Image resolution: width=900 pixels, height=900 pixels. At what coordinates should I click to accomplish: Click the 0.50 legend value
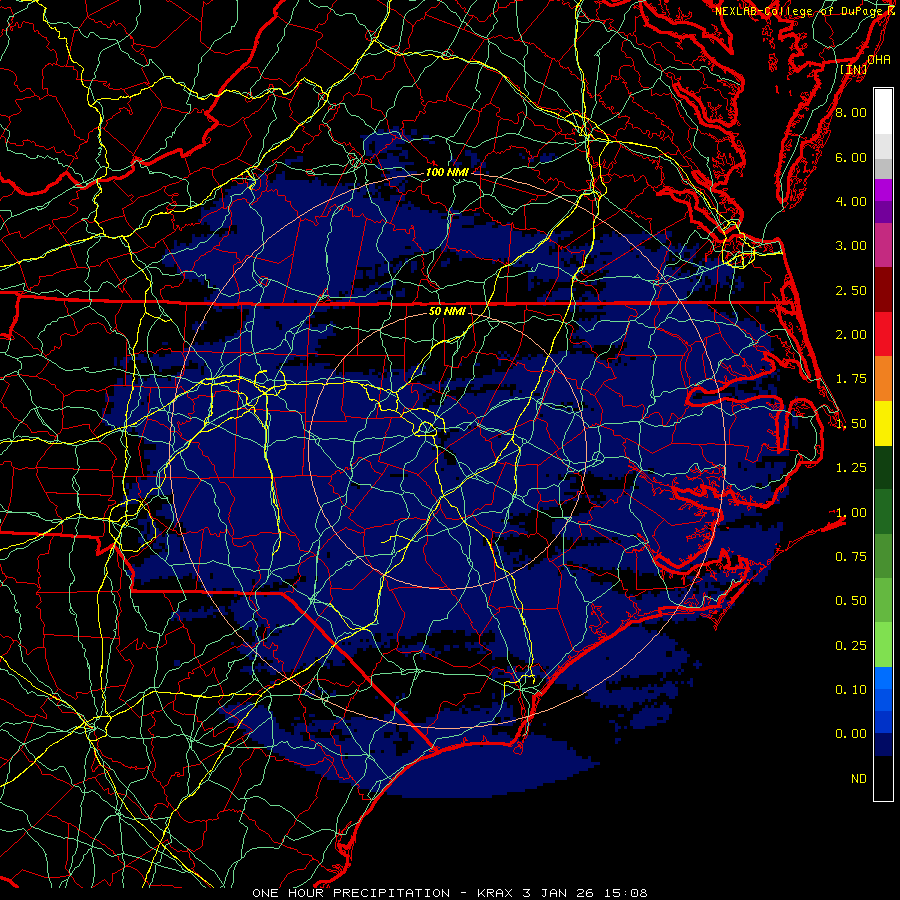click(x=851, y=601)
